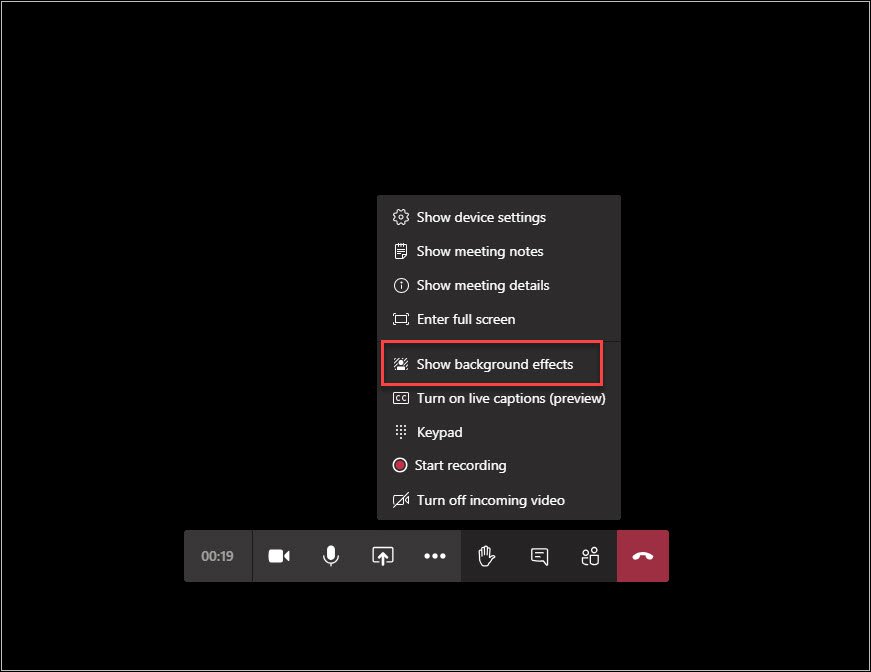Screen dimensions: 871x672
Task: Select Show device settings
Action: (x=498, y=217)
